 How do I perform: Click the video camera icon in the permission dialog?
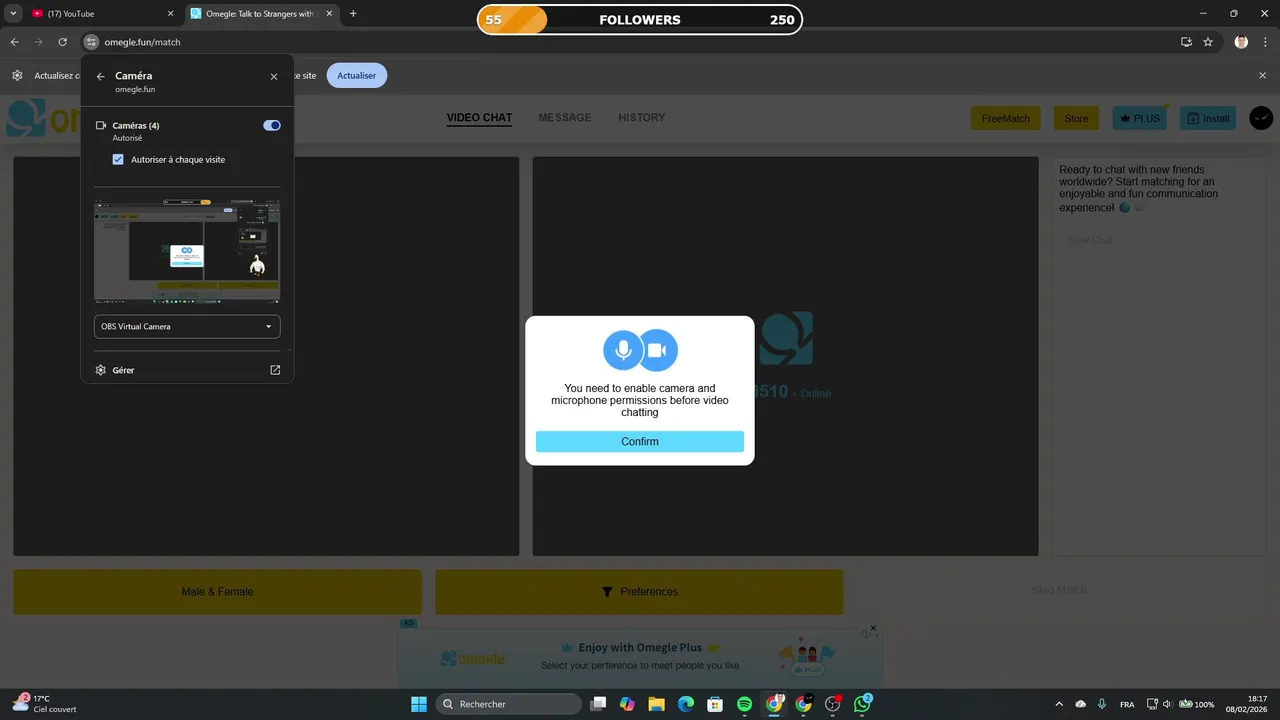click(658, 350)
